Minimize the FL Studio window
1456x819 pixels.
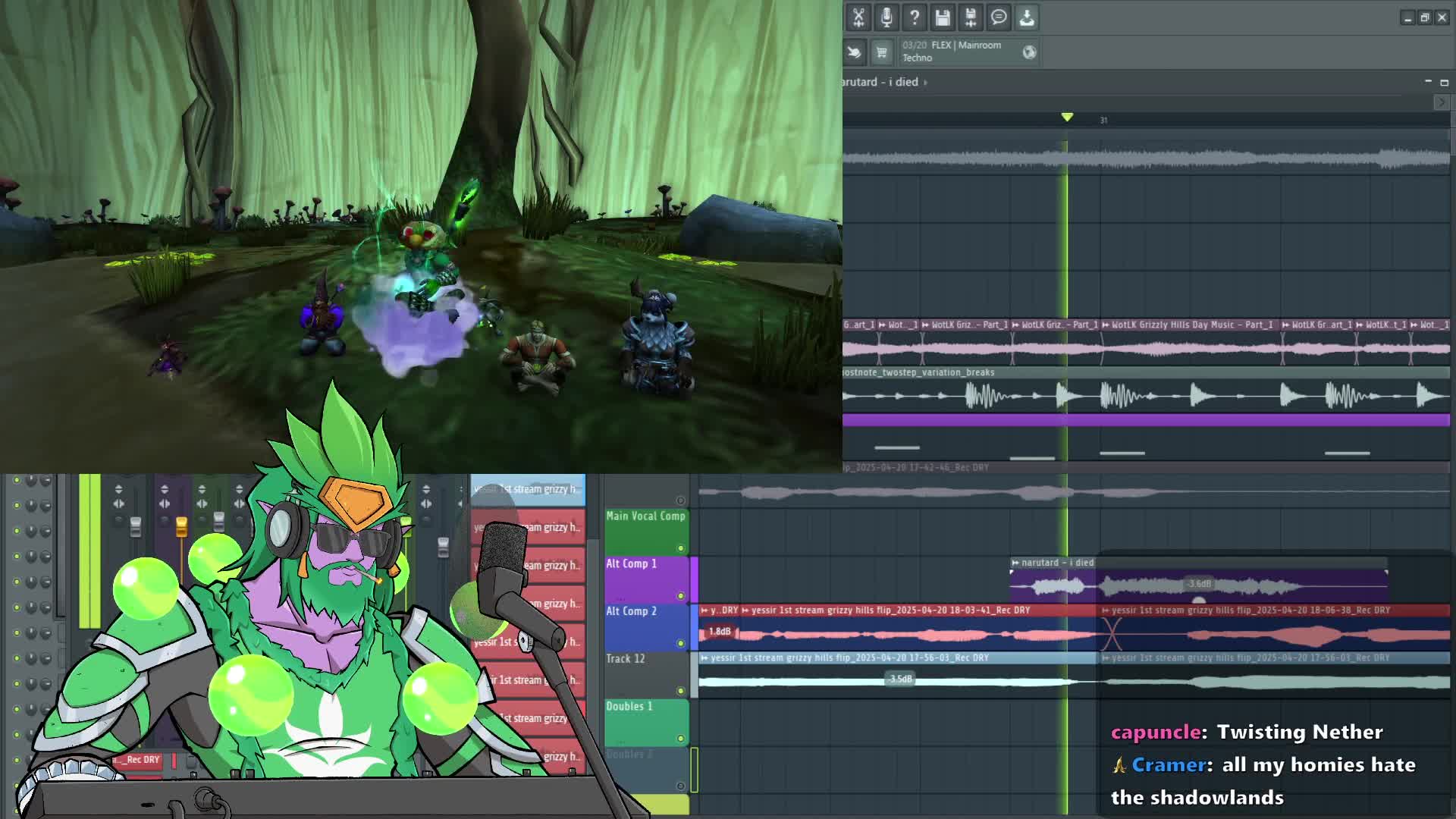point(1407,17)
